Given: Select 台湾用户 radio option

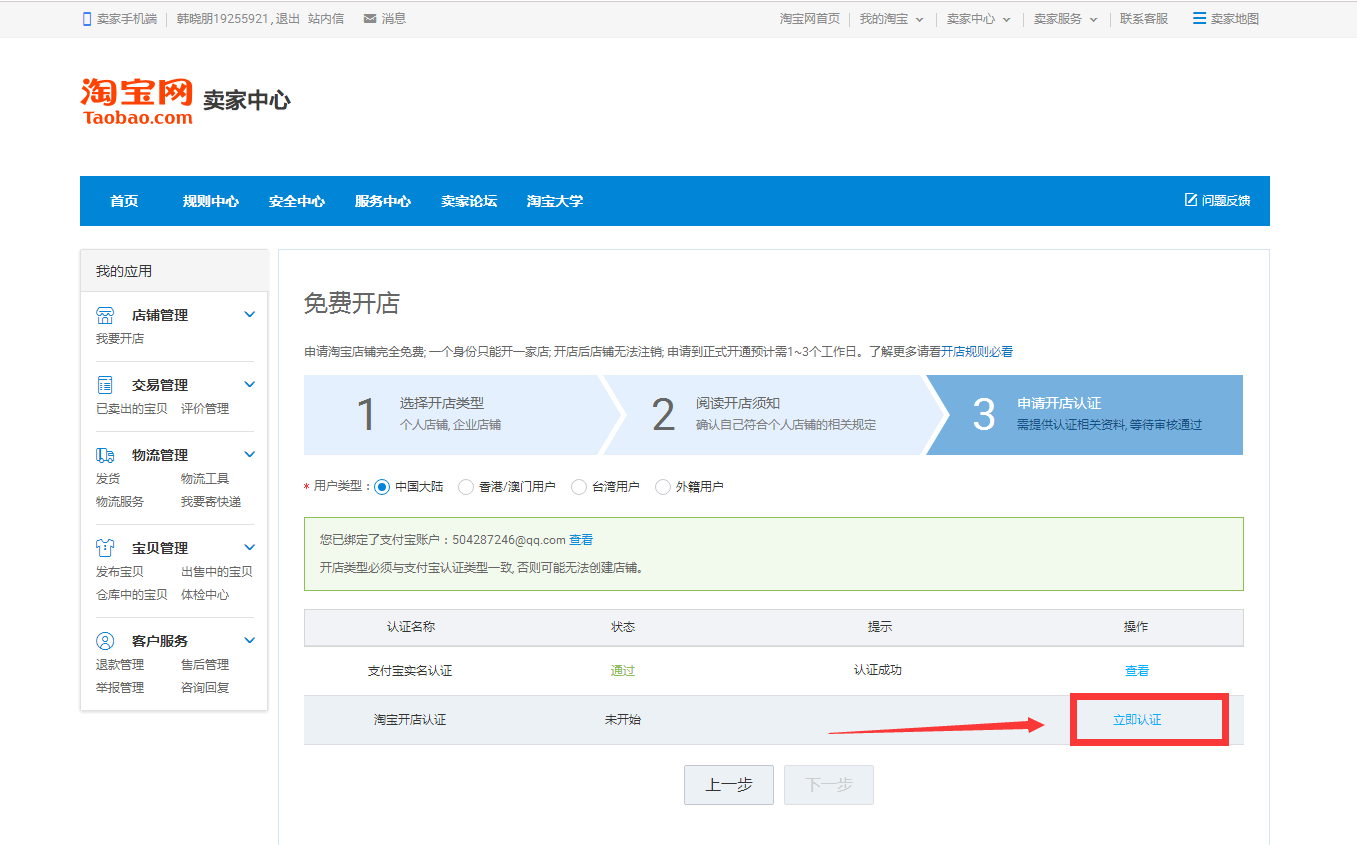Looking at the screenshot, I should (x=579, y=487).
